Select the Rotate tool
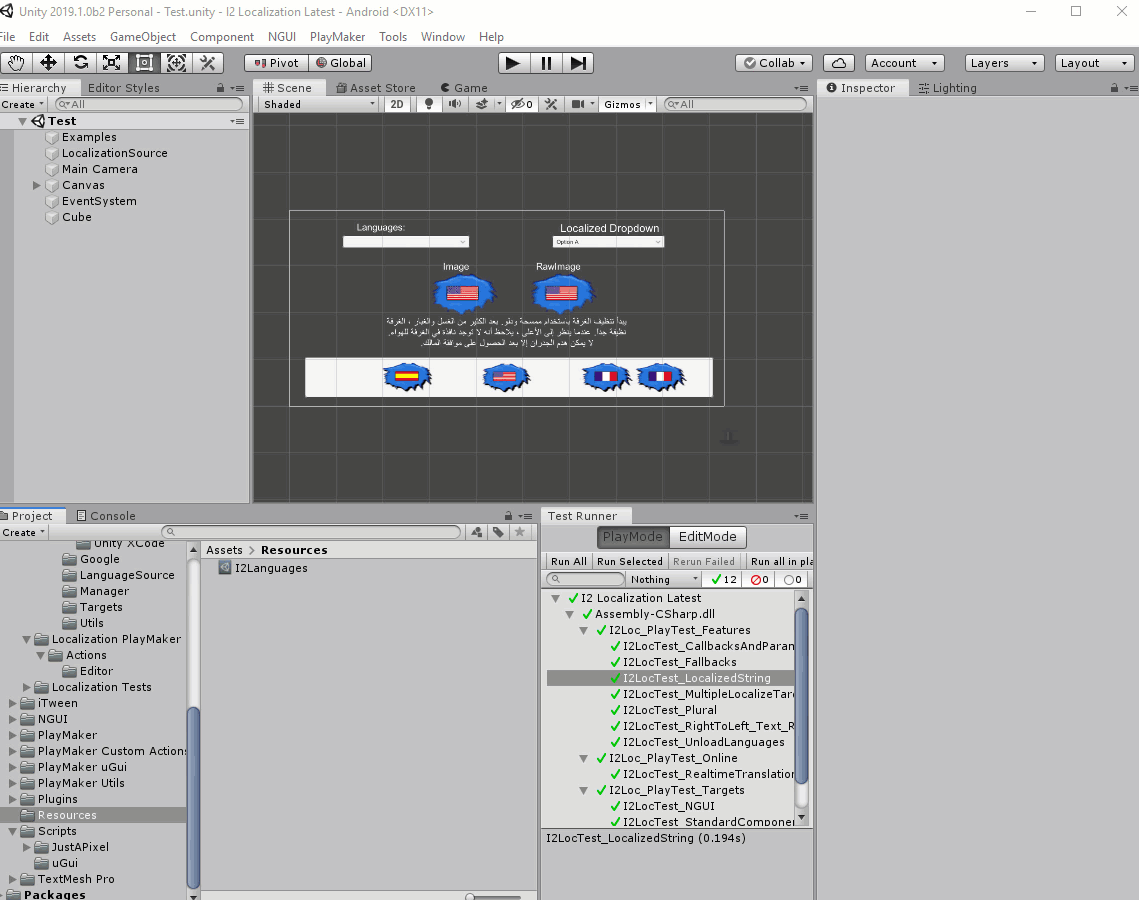 [x=80, y=63]
